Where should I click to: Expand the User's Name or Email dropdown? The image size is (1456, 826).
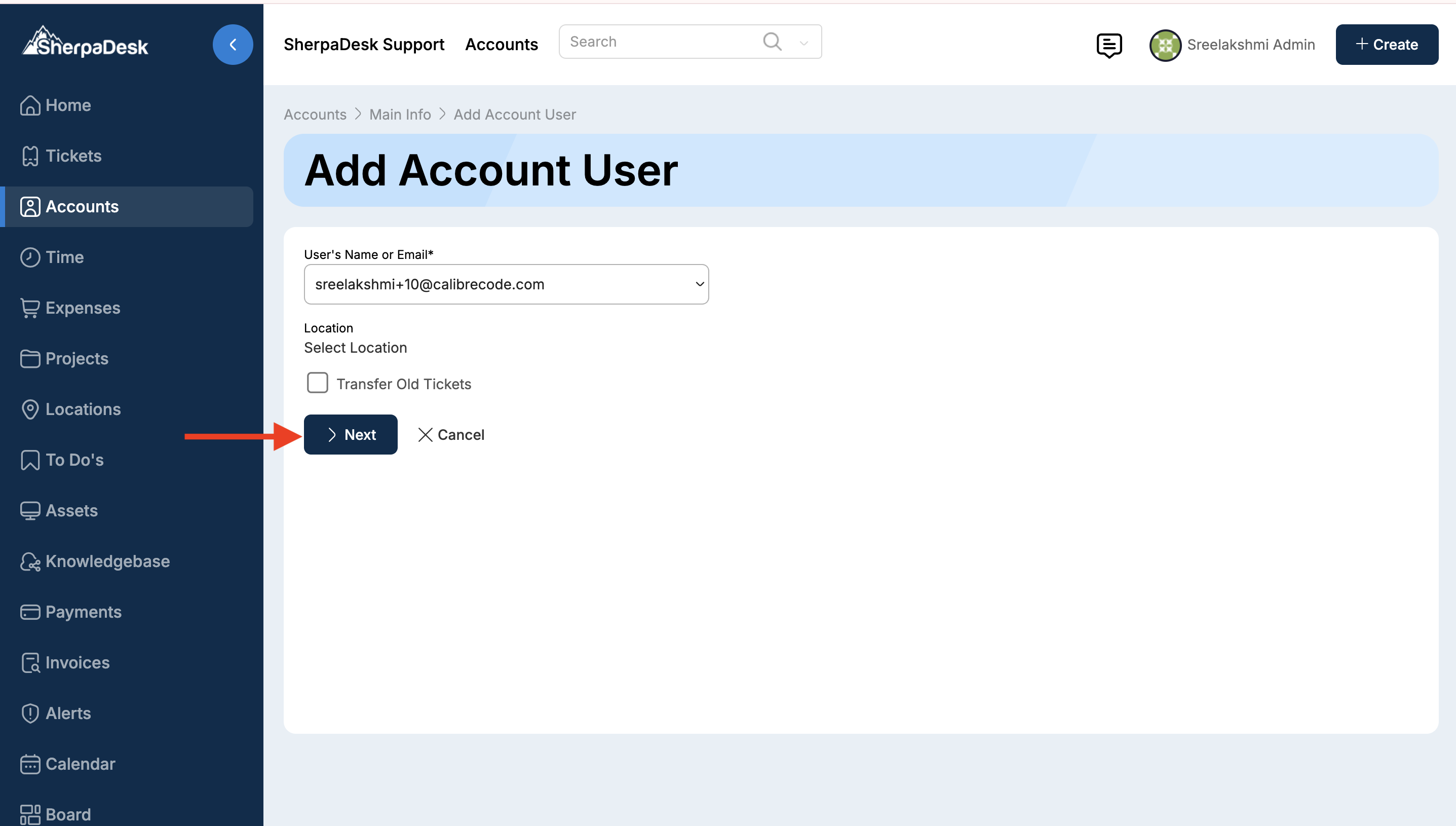pyautogui.click(x=506, y=284)
